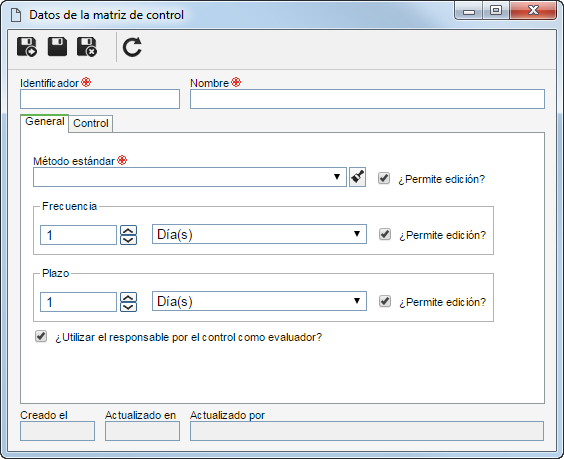Increase the Frecuencia value with up arrow
This screenshot has height=459, width=564.
[x=128, y=230]
